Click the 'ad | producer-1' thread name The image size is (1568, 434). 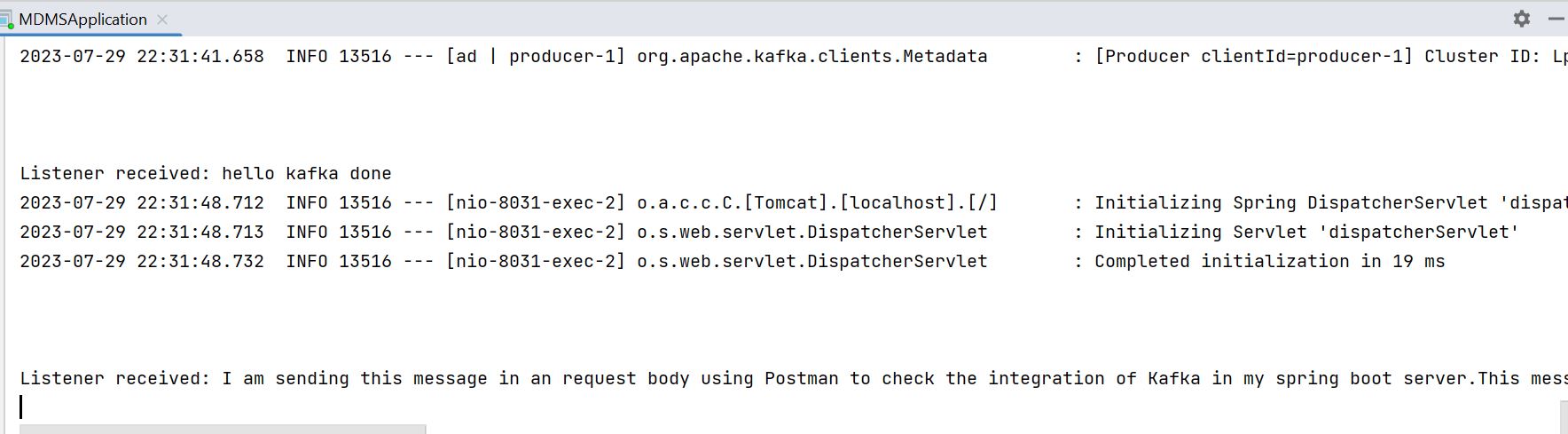coord(536,56)
